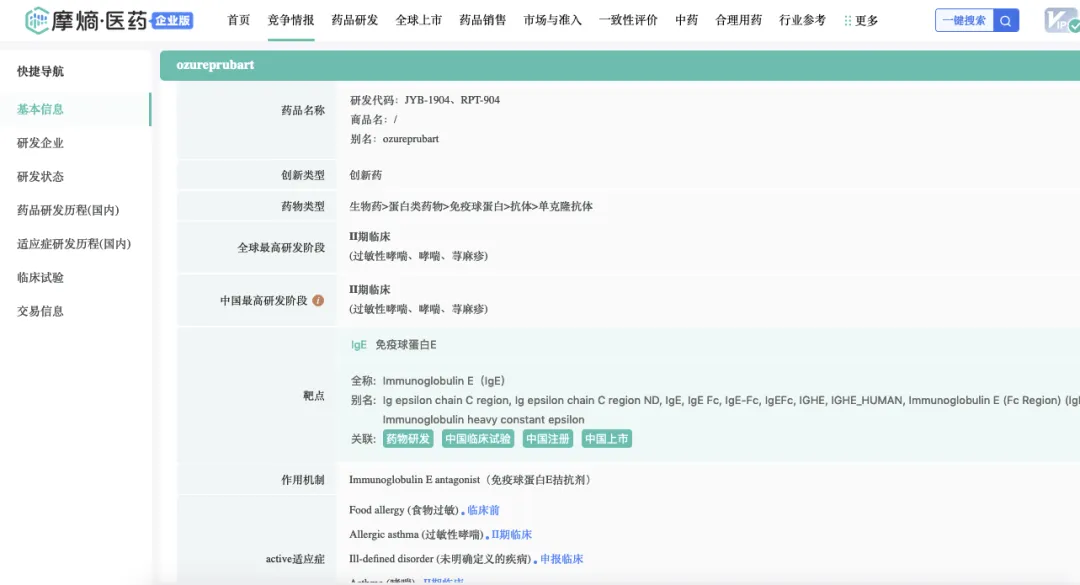Select 药品研发历程(国内) in sidebar
The width and height of the screenshot is (1080, 585).
pyautogui.click(x=68, y=210)
